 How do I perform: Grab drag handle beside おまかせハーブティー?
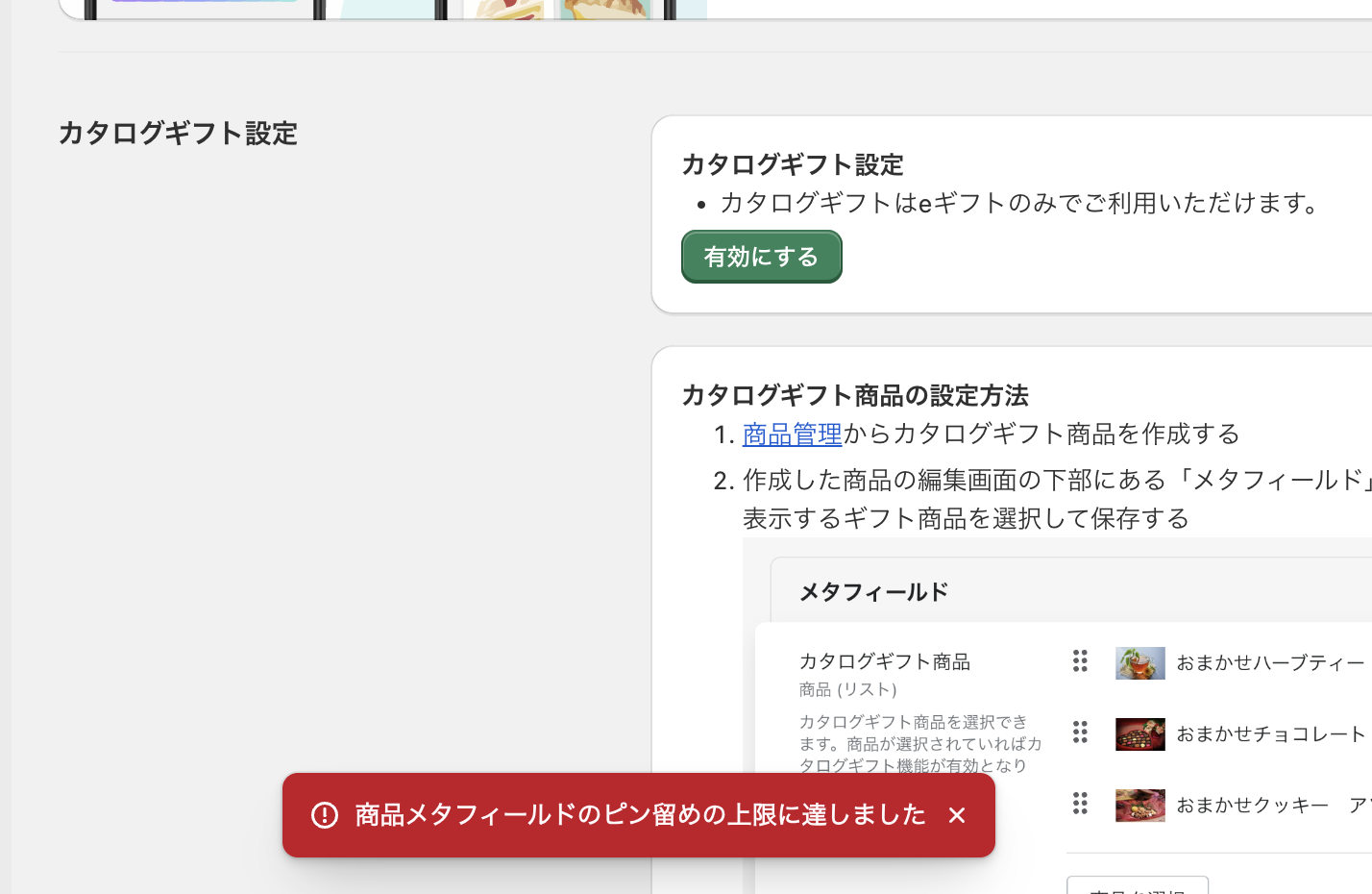(x=1080, y=661)
